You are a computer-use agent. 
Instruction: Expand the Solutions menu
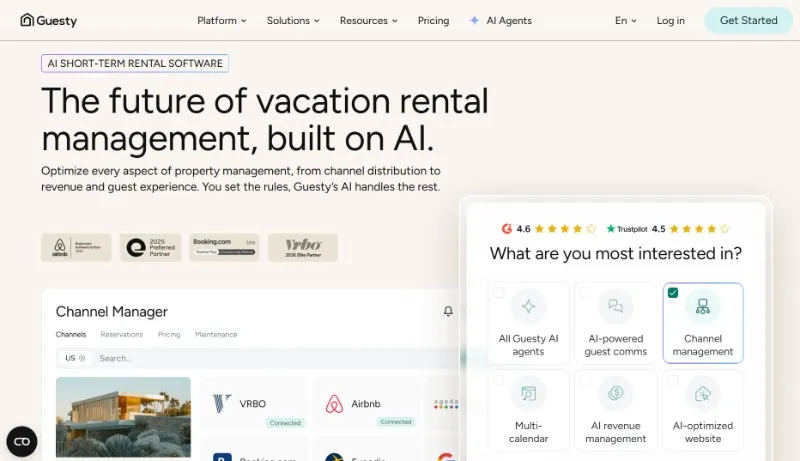click(293, 20)
